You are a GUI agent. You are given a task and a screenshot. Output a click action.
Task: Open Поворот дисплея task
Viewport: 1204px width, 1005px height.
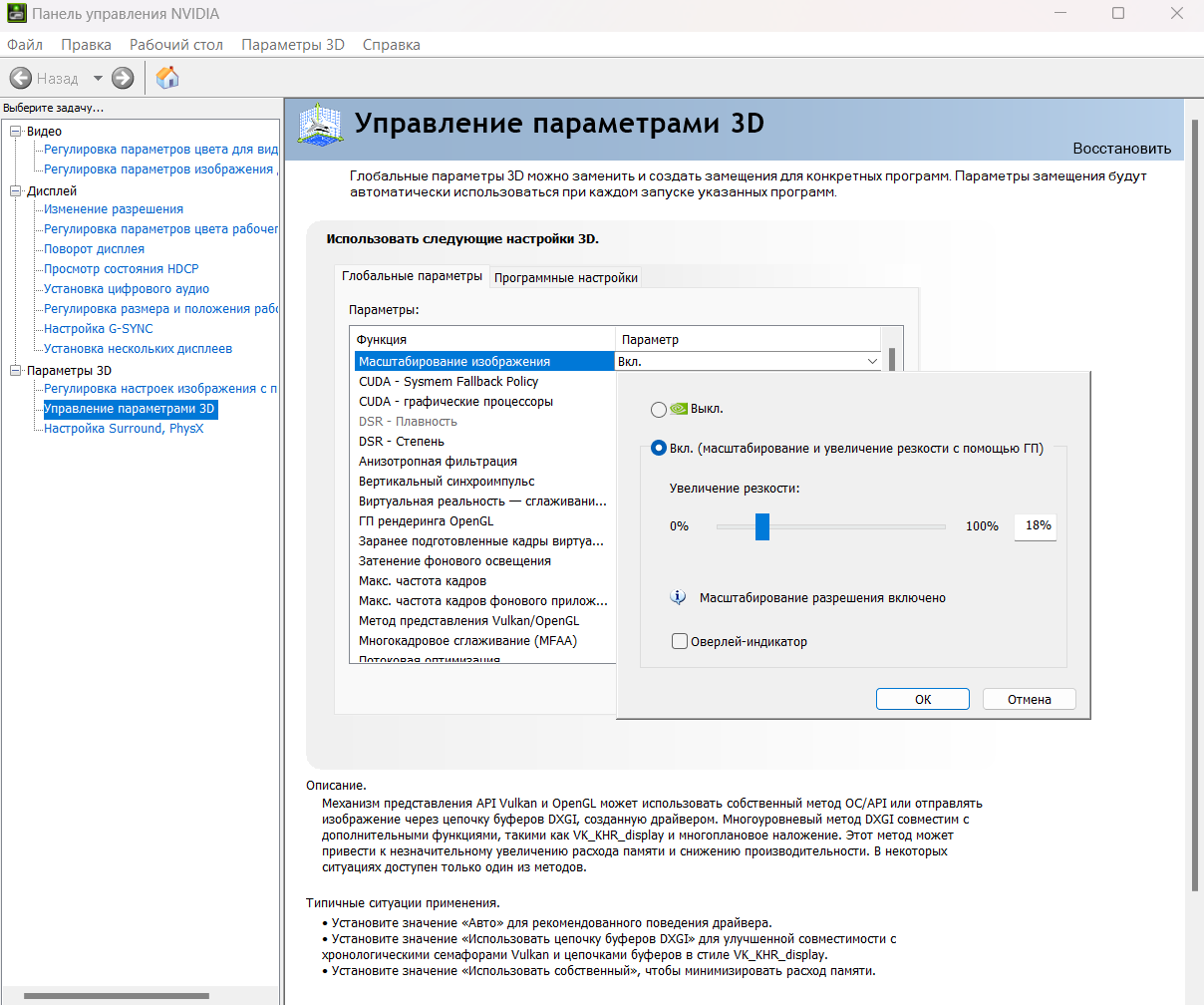(x=94, y=249)
